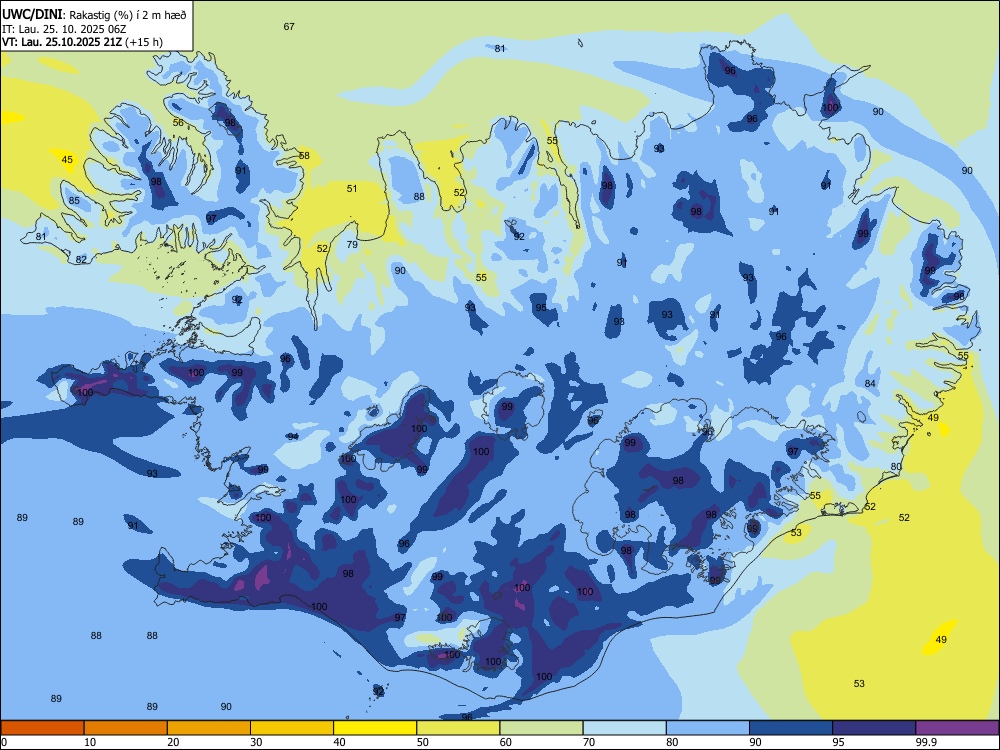Click the legend tick label 70
Screen dimensions: 1000x750
tap(589, 742)
